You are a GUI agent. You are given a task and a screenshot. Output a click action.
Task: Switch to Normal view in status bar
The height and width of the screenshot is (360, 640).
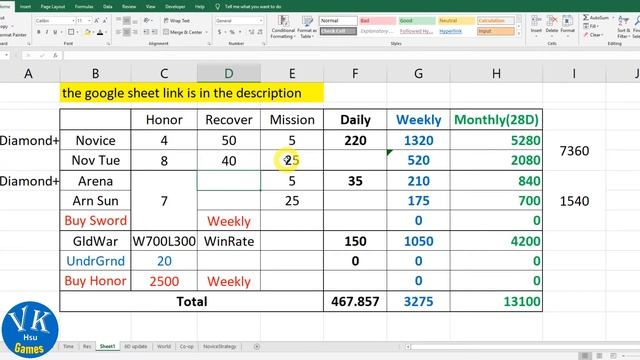(x=585, y=356)
